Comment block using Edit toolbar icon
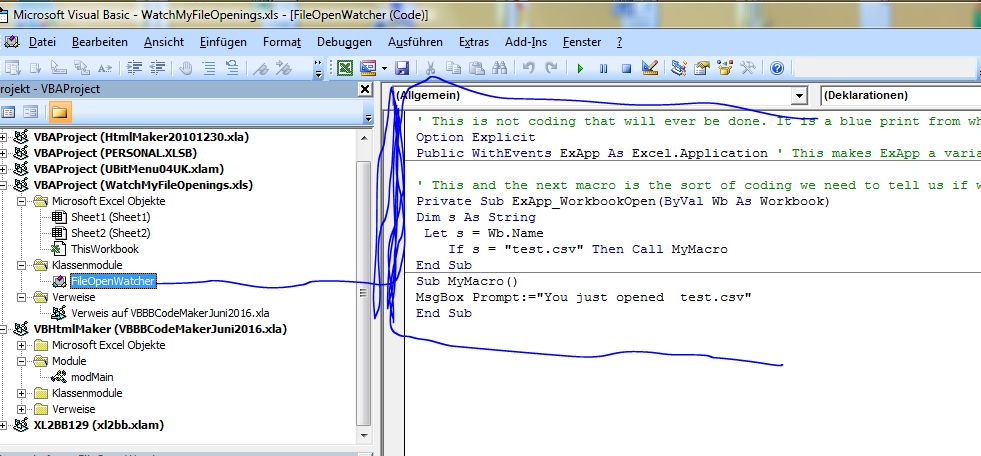Image resolution: width=981 pixels, height=456 pixels. tap(209, 68)
